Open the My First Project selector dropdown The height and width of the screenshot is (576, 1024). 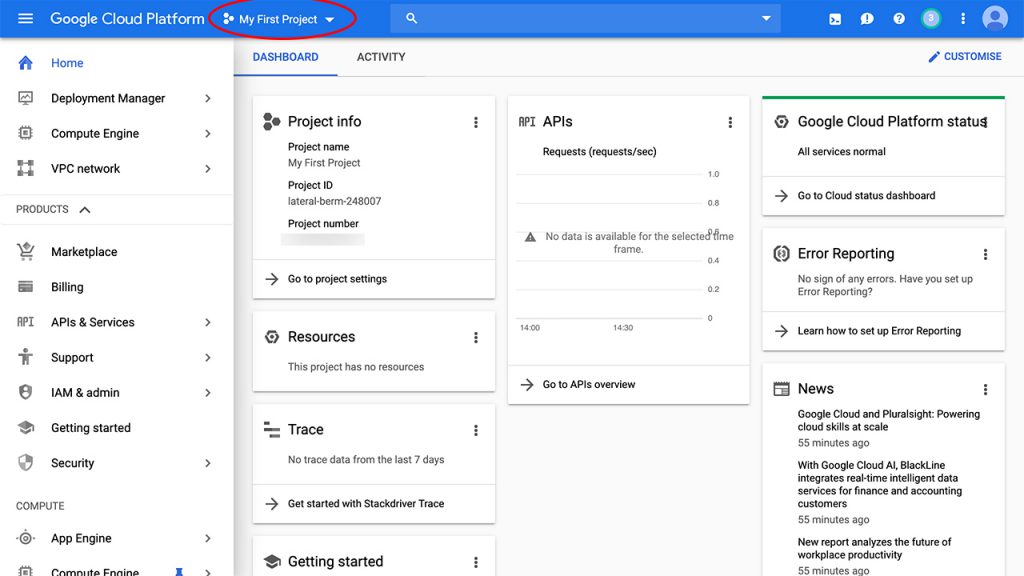tap(280, 19)
